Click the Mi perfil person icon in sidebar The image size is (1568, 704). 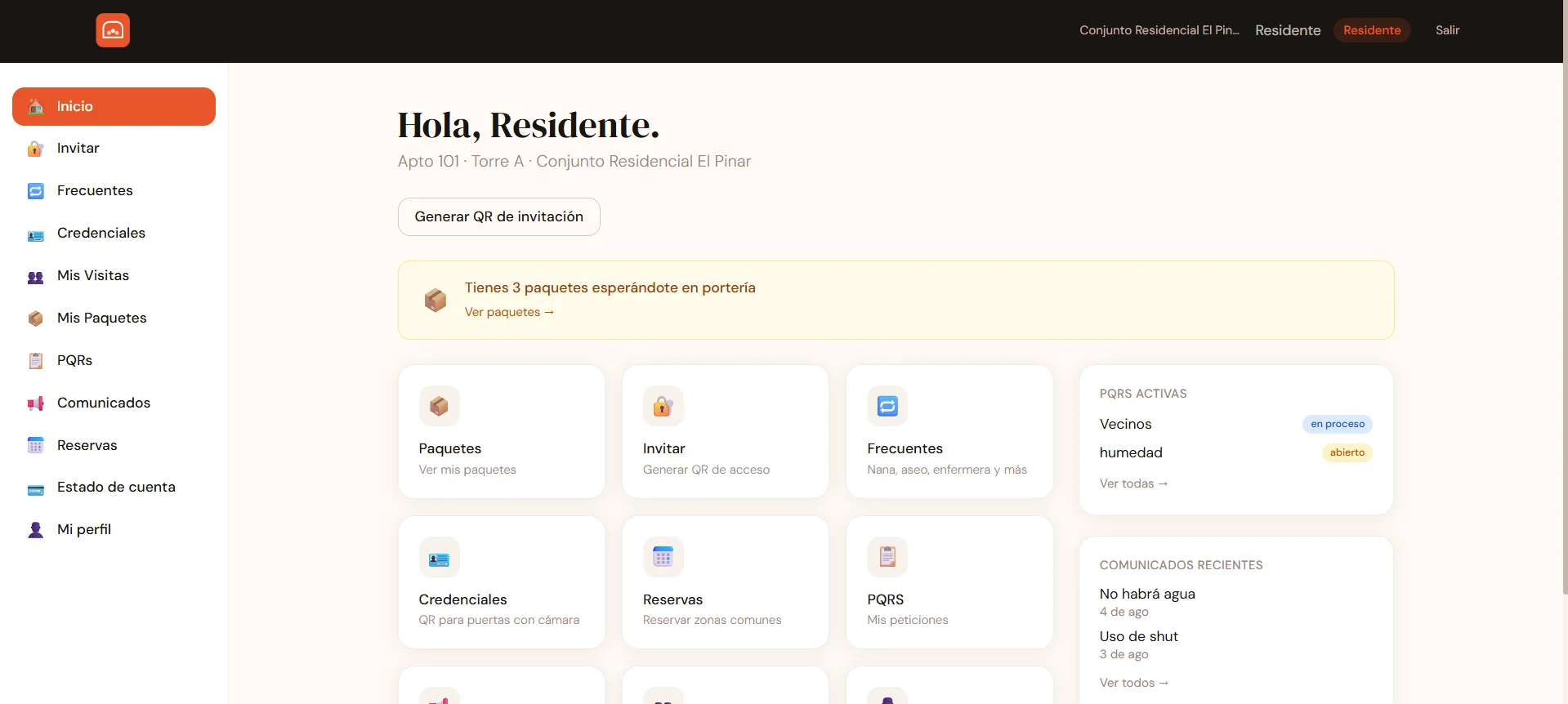click(36, 530)
